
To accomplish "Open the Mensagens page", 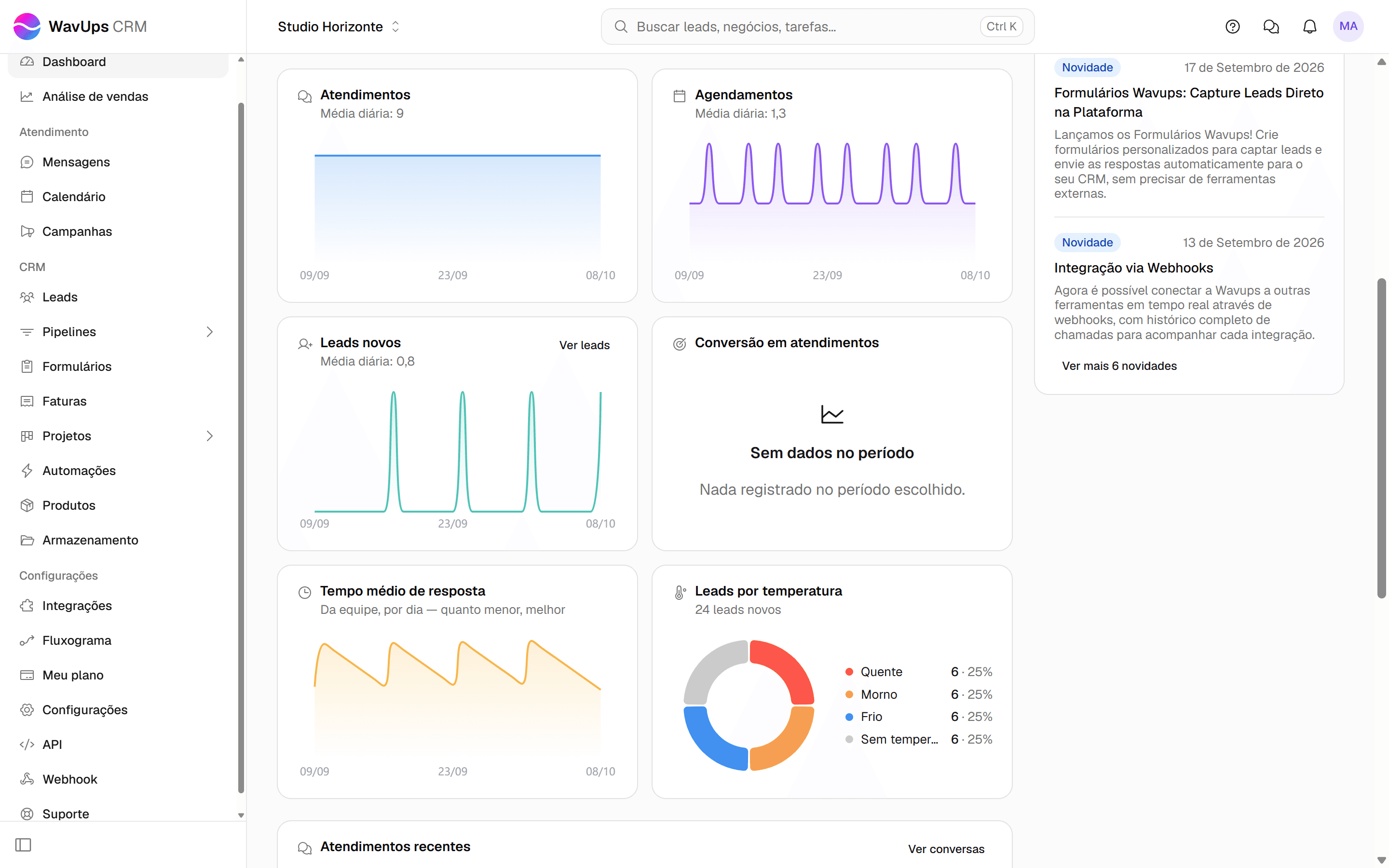I will (118, 162).
